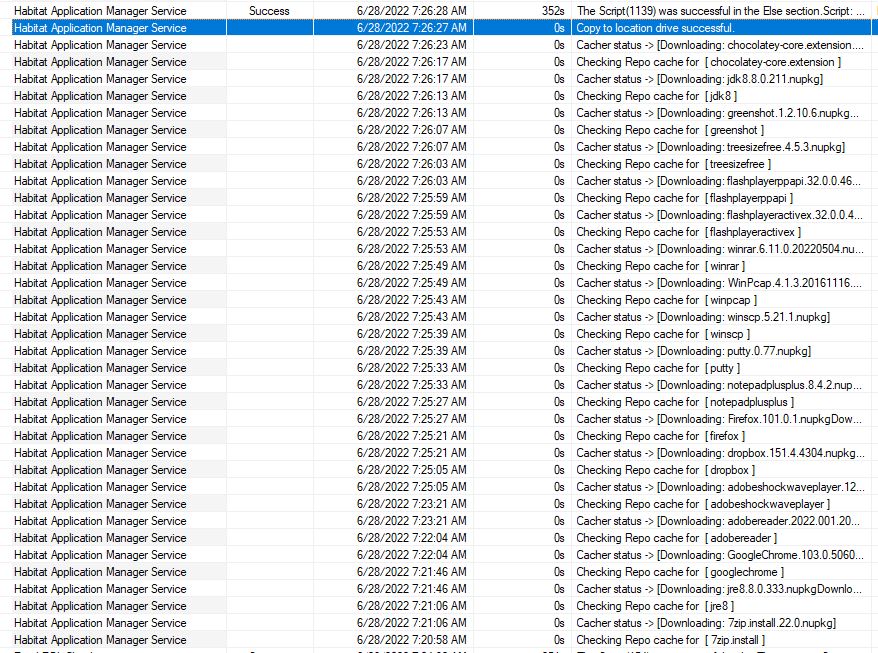Screen dimensions: 878x653
Task: Click the 'Checking Repo cache for [ winpcap ]' row
Action: pyautogui.click(x=666, y=300)
